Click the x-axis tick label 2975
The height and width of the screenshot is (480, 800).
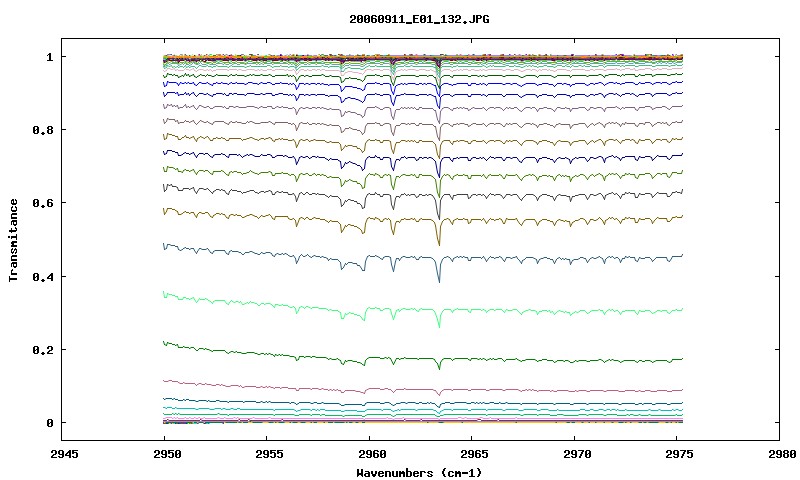tap(680, 454)
